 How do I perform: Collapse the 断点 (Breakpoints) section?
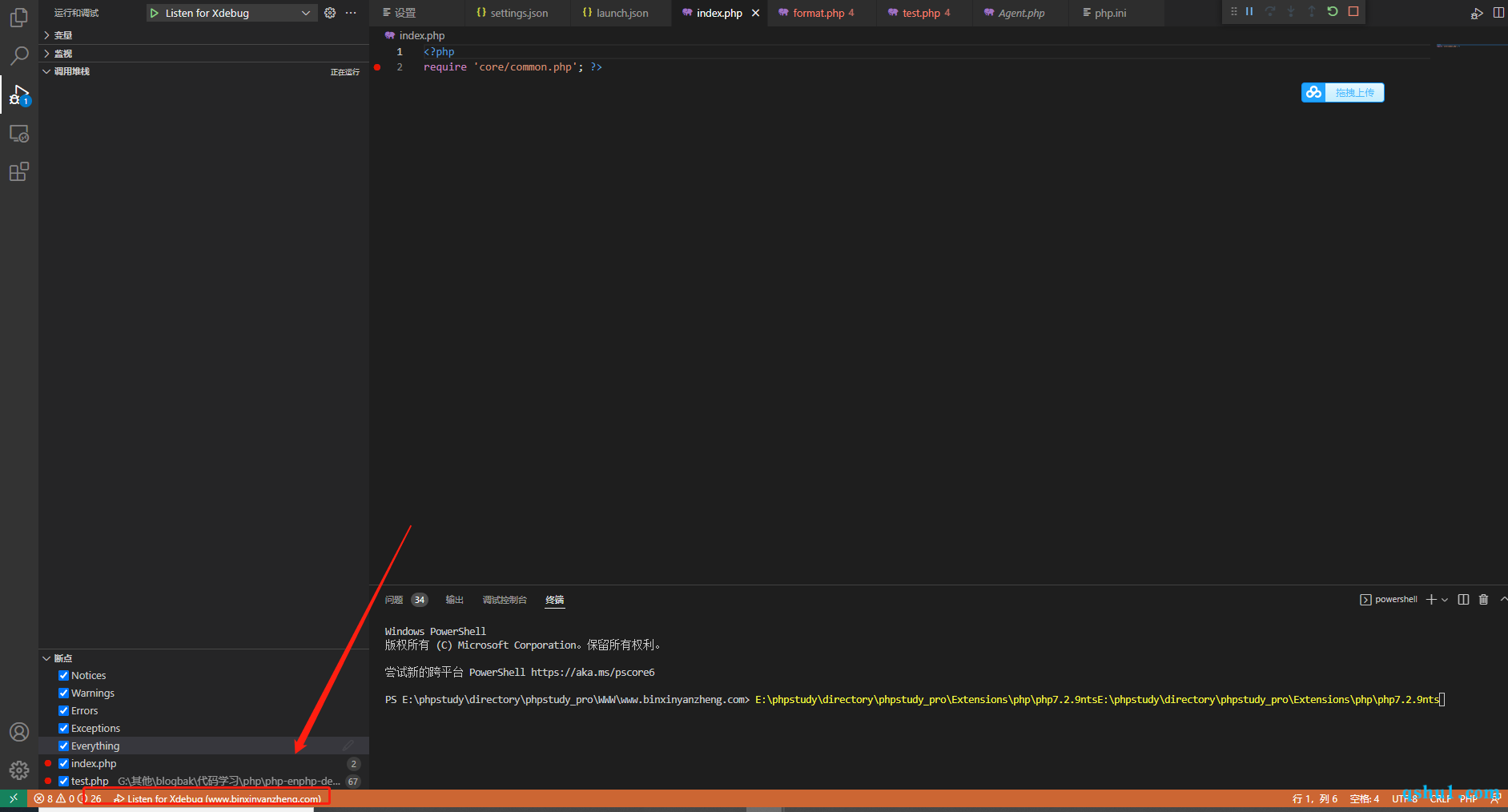point(203,658)
